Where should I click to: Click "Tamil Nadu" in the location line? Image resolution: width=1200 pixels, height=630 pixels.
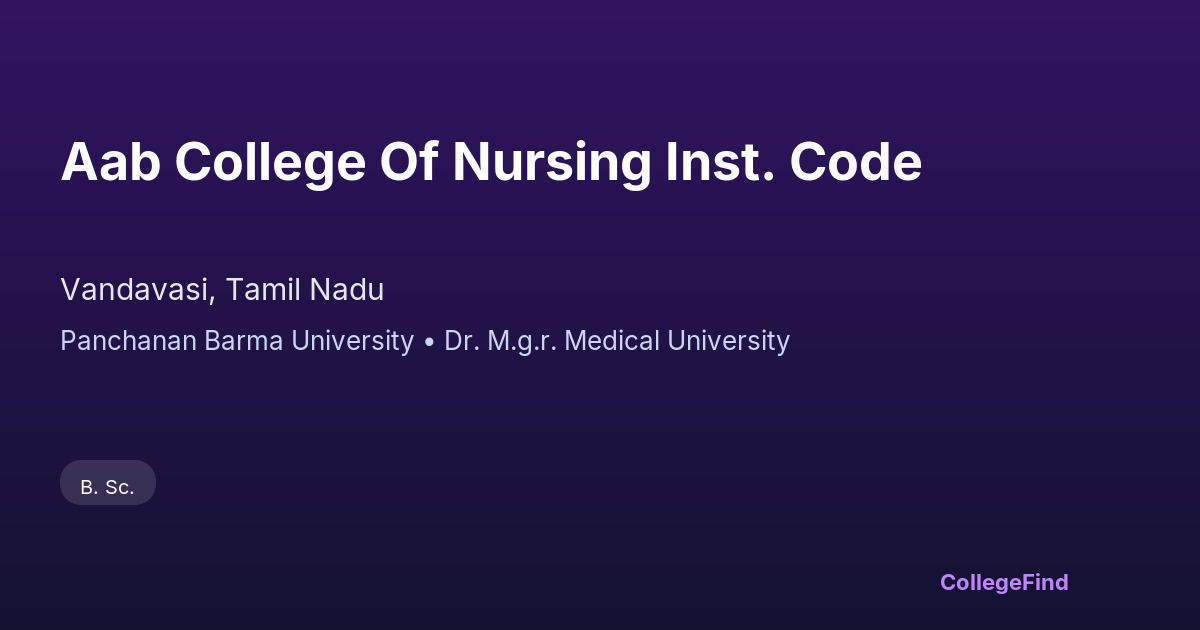tap(305, 290)
